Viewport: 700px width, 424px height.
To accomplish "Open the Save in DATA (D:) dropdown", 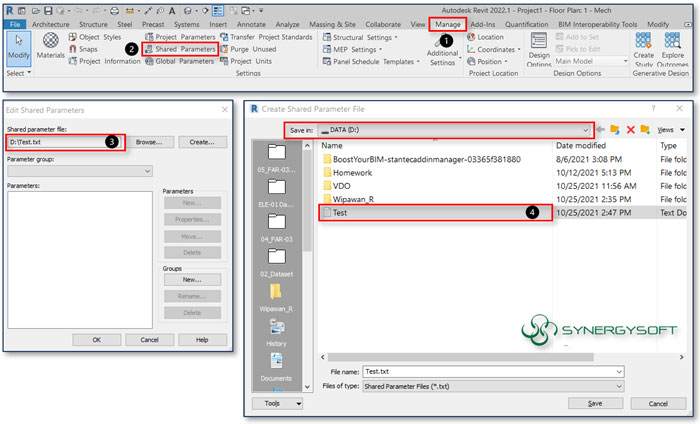I will (x=454, y=130).
